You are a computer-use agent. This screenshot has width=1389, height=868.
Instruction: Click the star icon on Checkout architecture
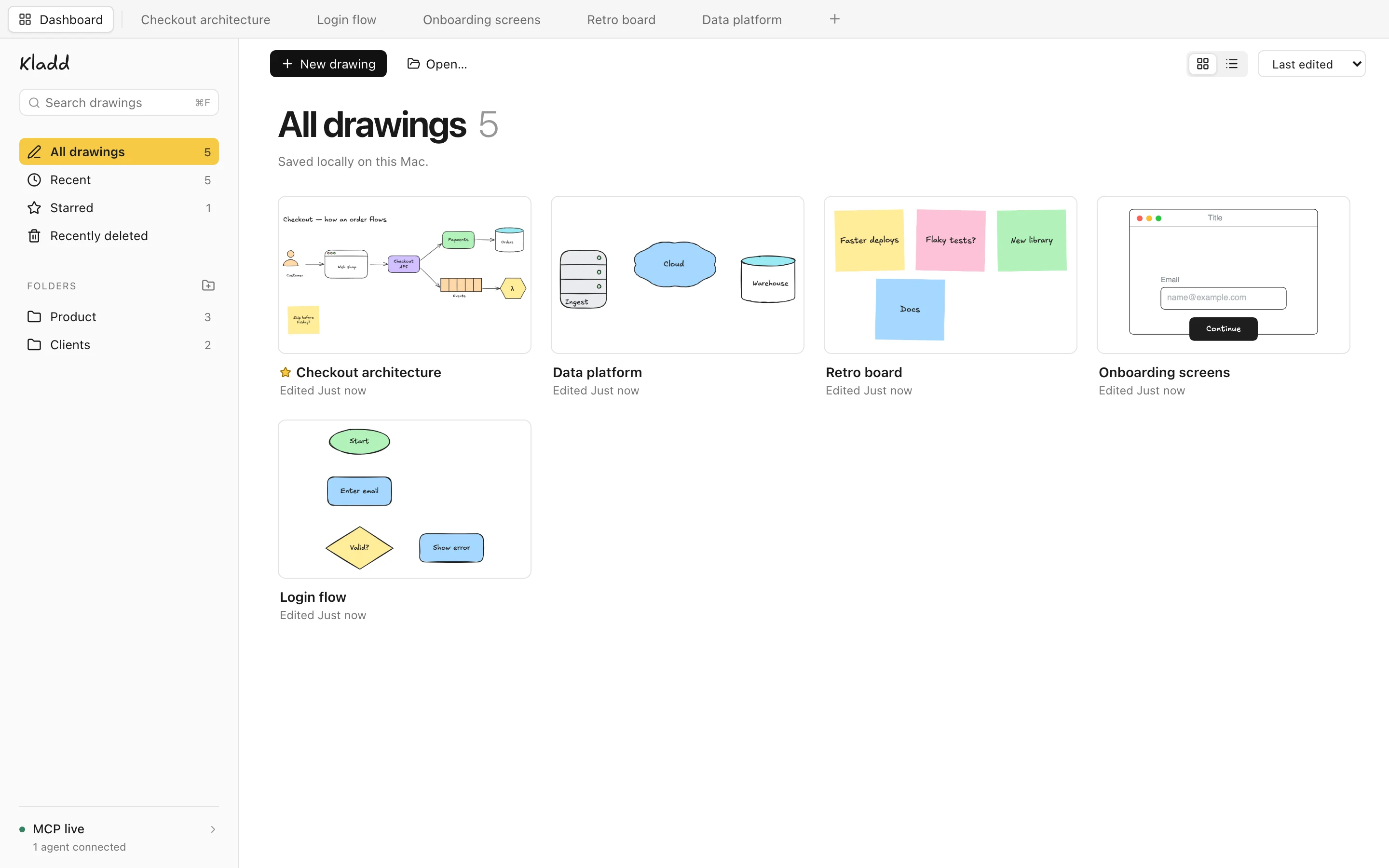pyautogui.click(x=285, y=372)
